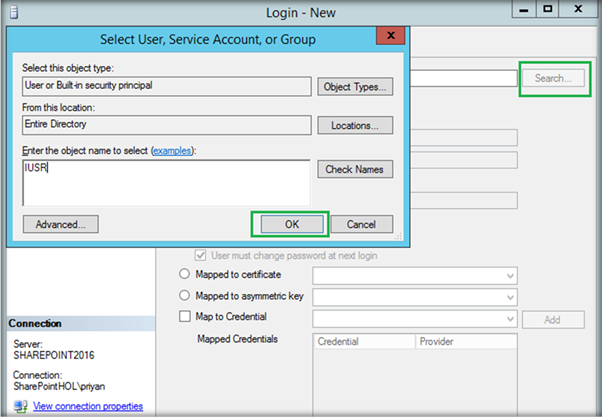Click the Entire Directory location field
The image size is (602, 417).
pyautogui.click(x=167, y=125)
